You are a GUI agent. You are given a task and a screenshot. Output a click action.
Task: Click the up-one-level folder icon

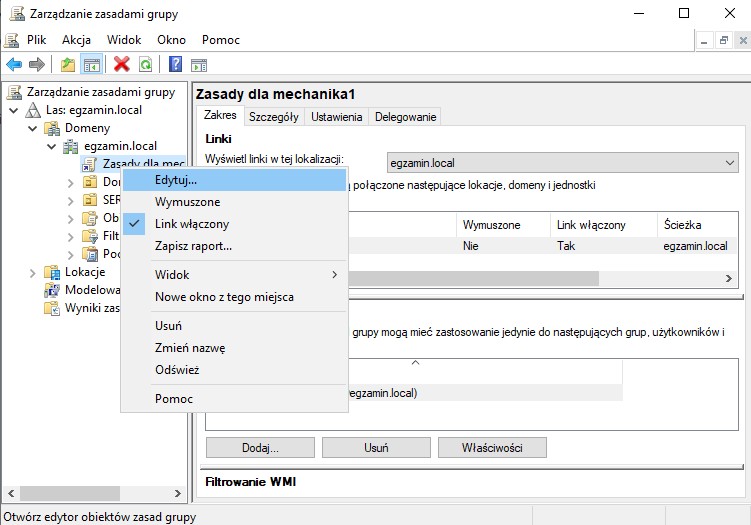tap(68, 65)
